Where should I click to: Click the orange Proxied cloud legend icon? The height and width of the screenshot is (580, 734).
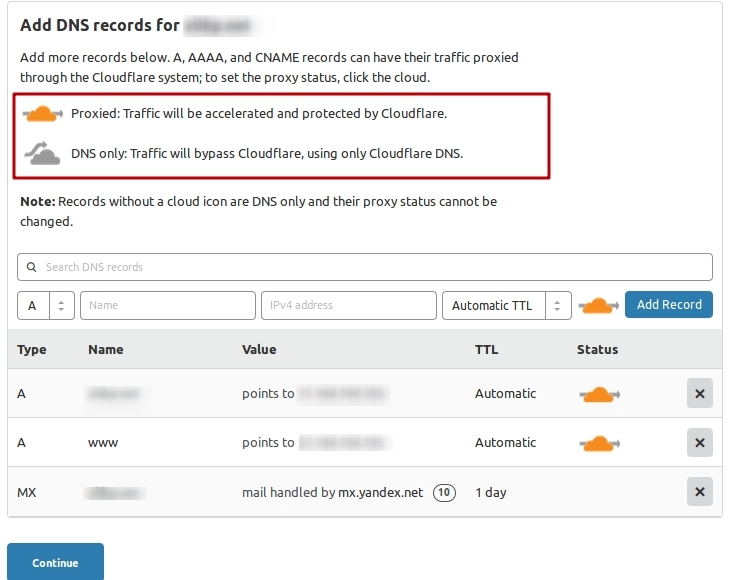[43, 114]
